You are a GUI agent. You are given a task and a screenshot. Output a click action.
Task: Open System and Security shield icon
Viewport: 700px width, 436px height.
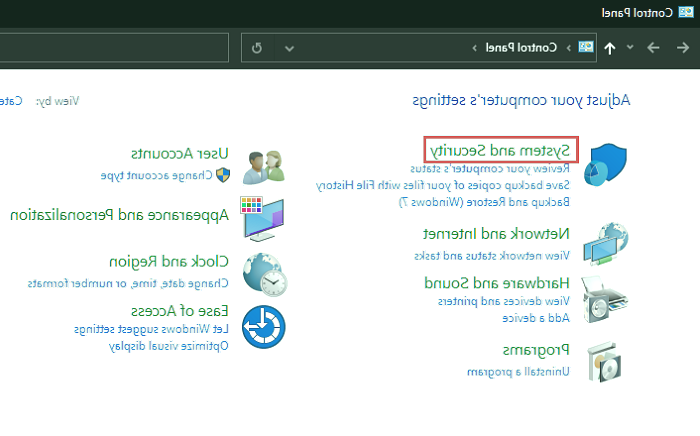[605, 164]
